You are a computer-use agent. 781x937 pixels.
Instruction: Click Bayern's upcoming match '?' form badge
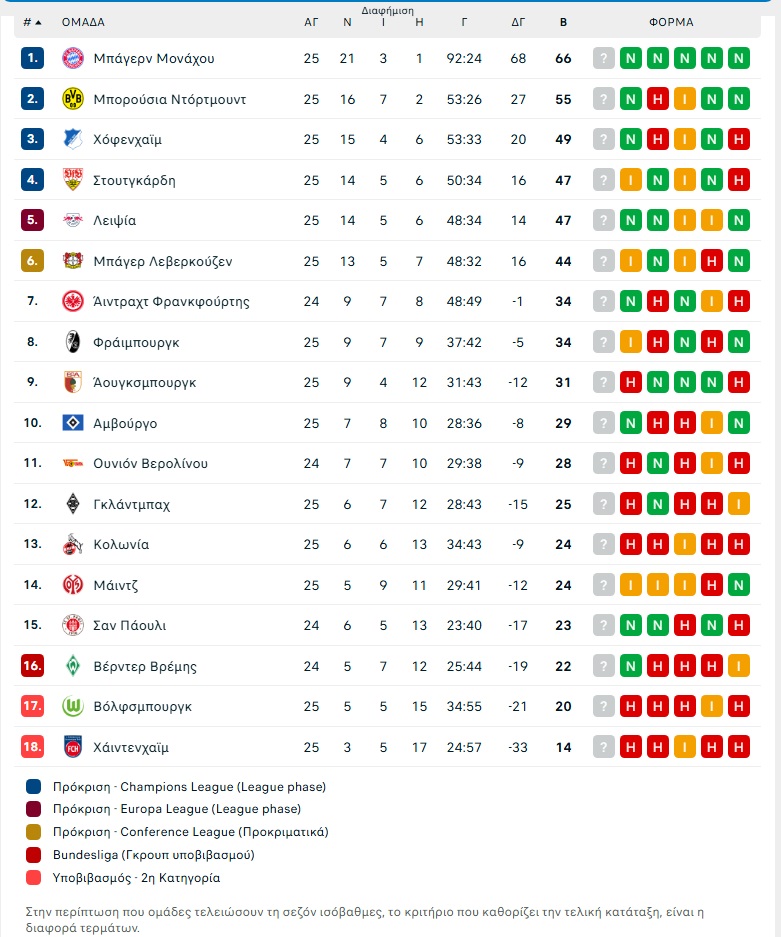604,58
